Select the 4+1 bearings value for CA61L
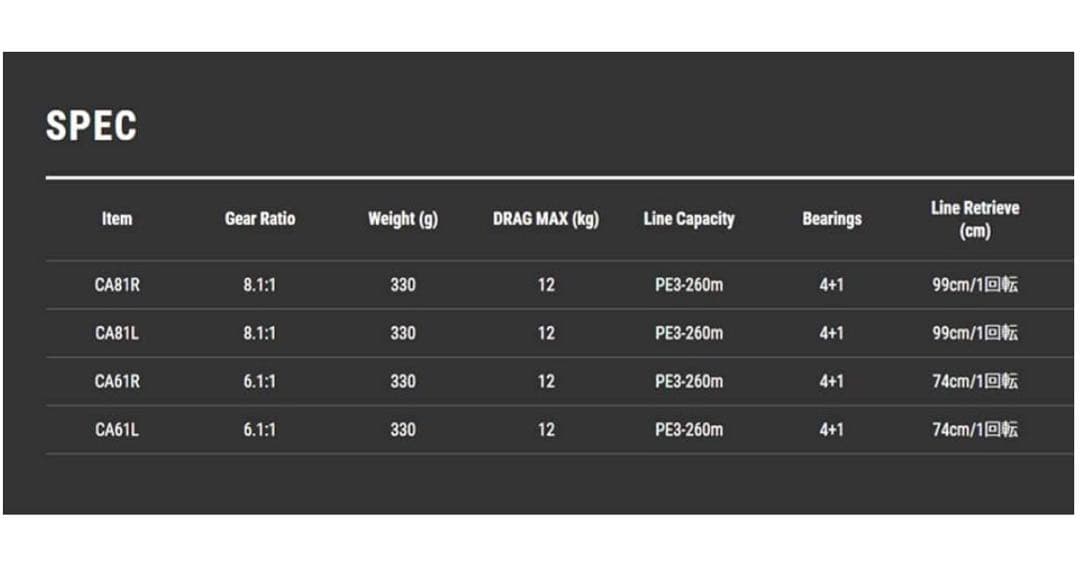 point(832,429)
